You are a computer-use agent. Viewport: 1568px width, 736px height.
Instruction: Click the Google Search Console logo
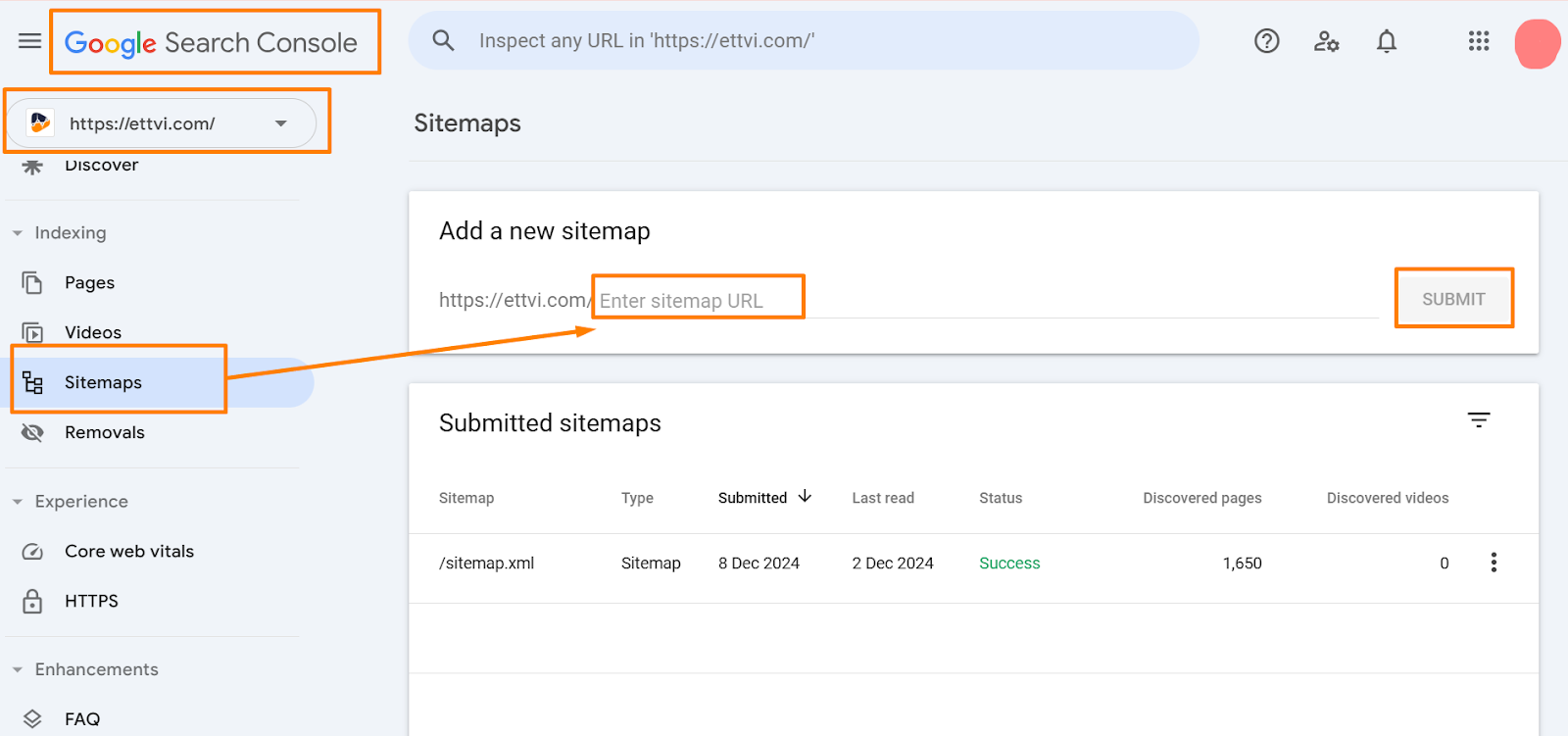[x=211, y=43]
